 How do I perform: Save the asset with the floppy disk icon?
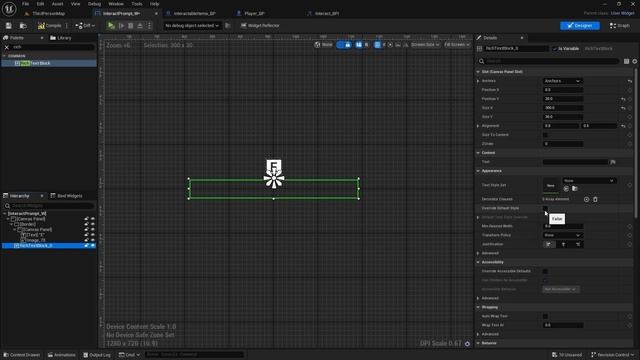click(x=9, y=26)
